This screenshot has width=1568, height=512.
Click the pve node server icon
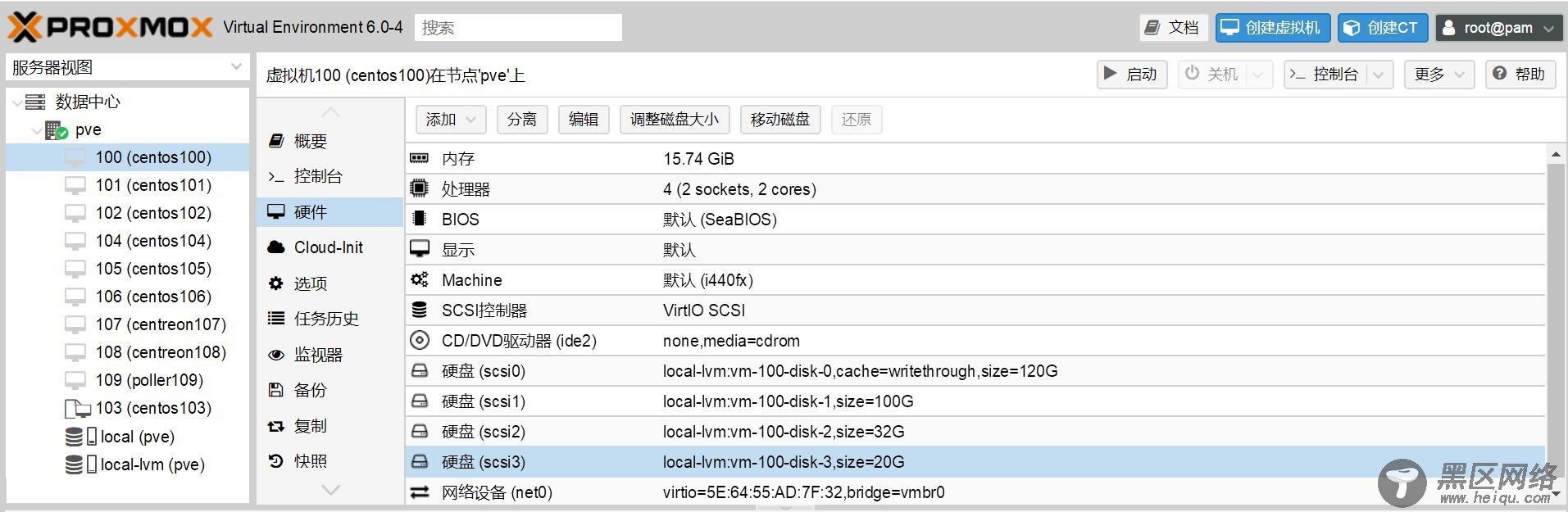(56, 129)
